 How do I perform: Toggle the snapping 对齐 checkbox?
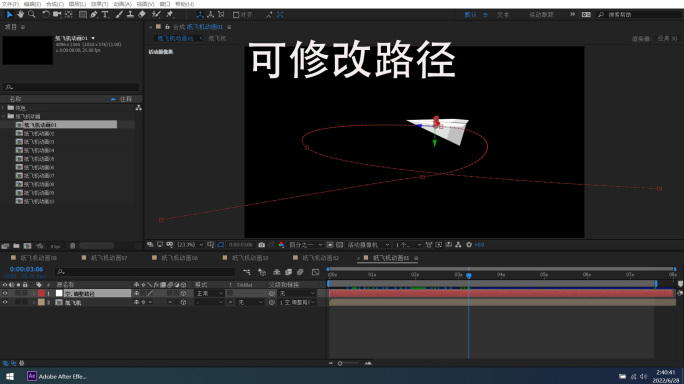coord(236,15)
